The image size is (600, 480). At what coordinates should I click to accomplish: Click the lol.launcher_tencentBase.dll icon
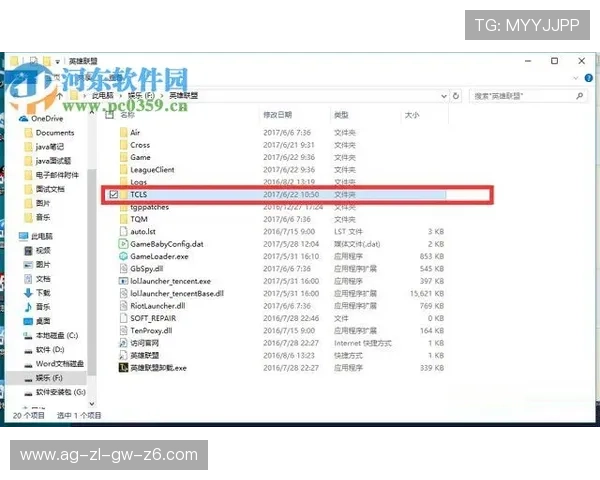point(123,294)
